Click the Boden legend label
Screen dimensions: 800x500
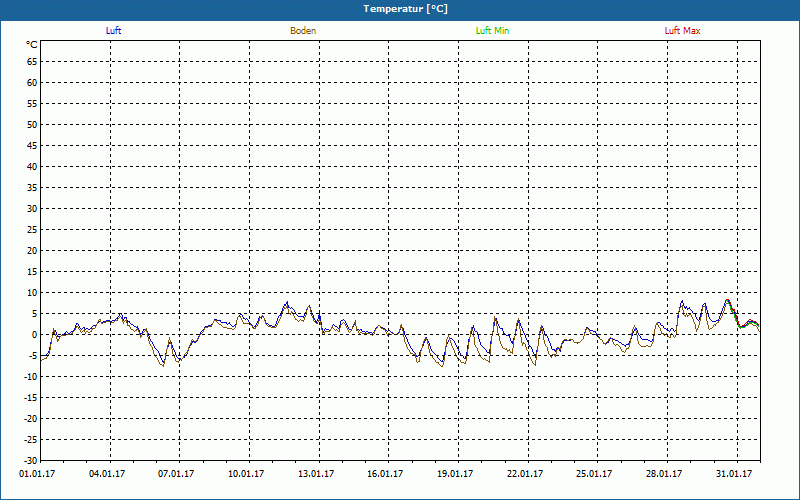(x=303, y=31)
